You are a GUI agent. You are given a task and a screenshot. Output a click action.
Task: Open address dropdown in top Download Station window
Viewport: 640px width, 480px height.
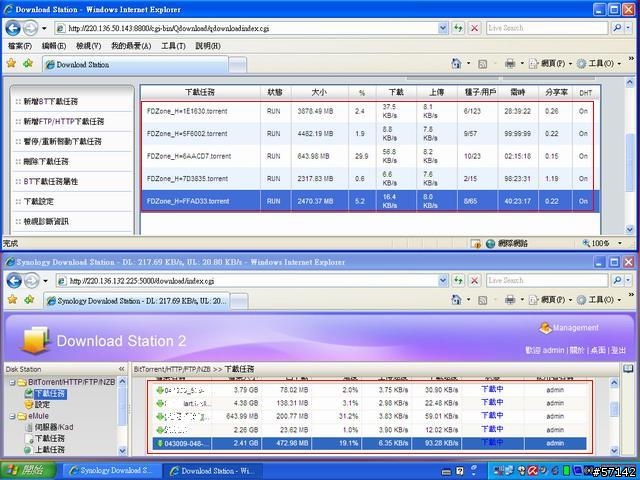pos(442,28)
